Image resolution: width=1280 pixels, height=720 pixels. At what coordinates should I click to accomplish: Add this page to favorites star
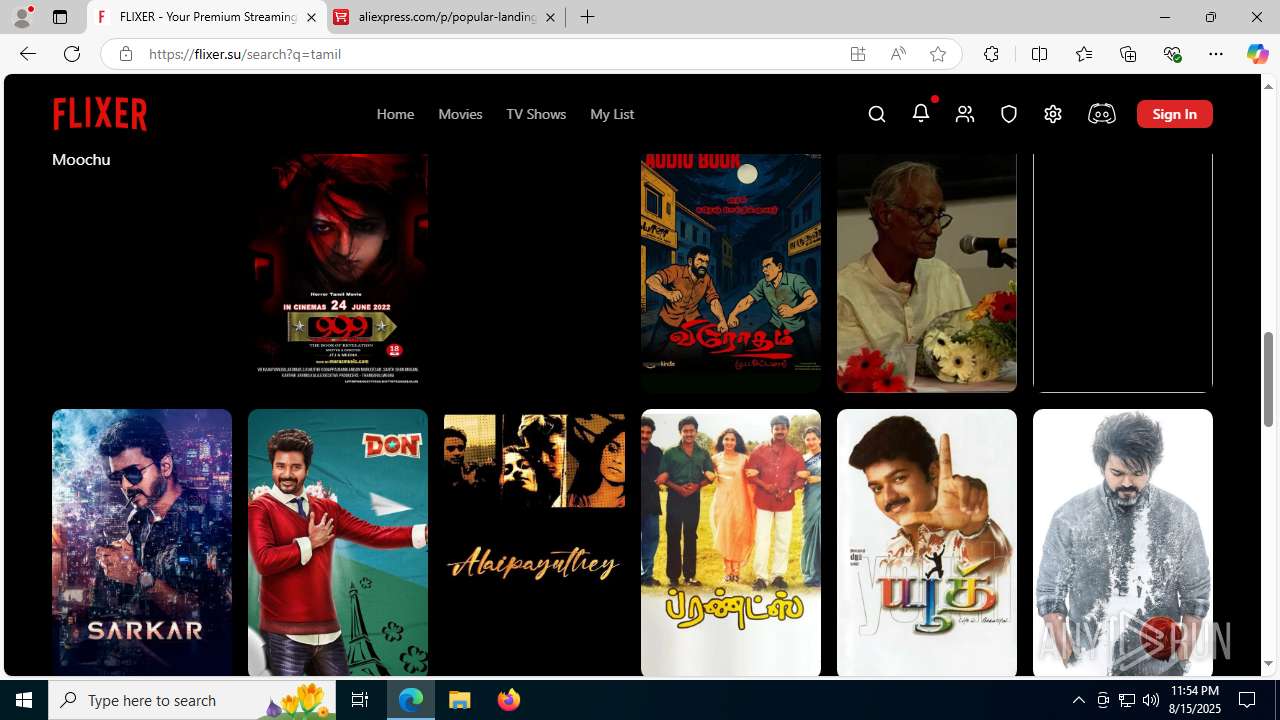938,54
